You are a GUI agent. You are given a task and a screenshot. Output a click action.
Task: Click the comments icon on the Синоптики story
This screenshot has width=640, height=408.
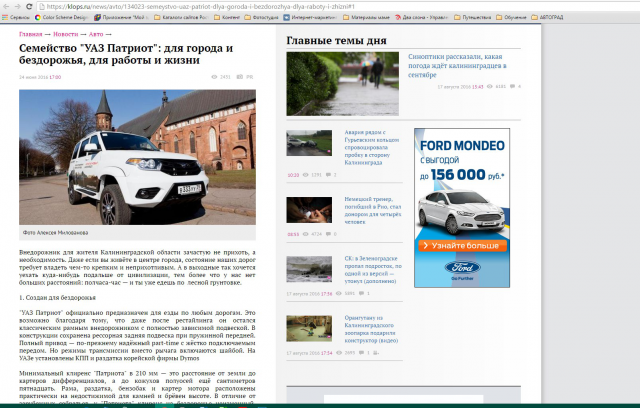(512, 86)
